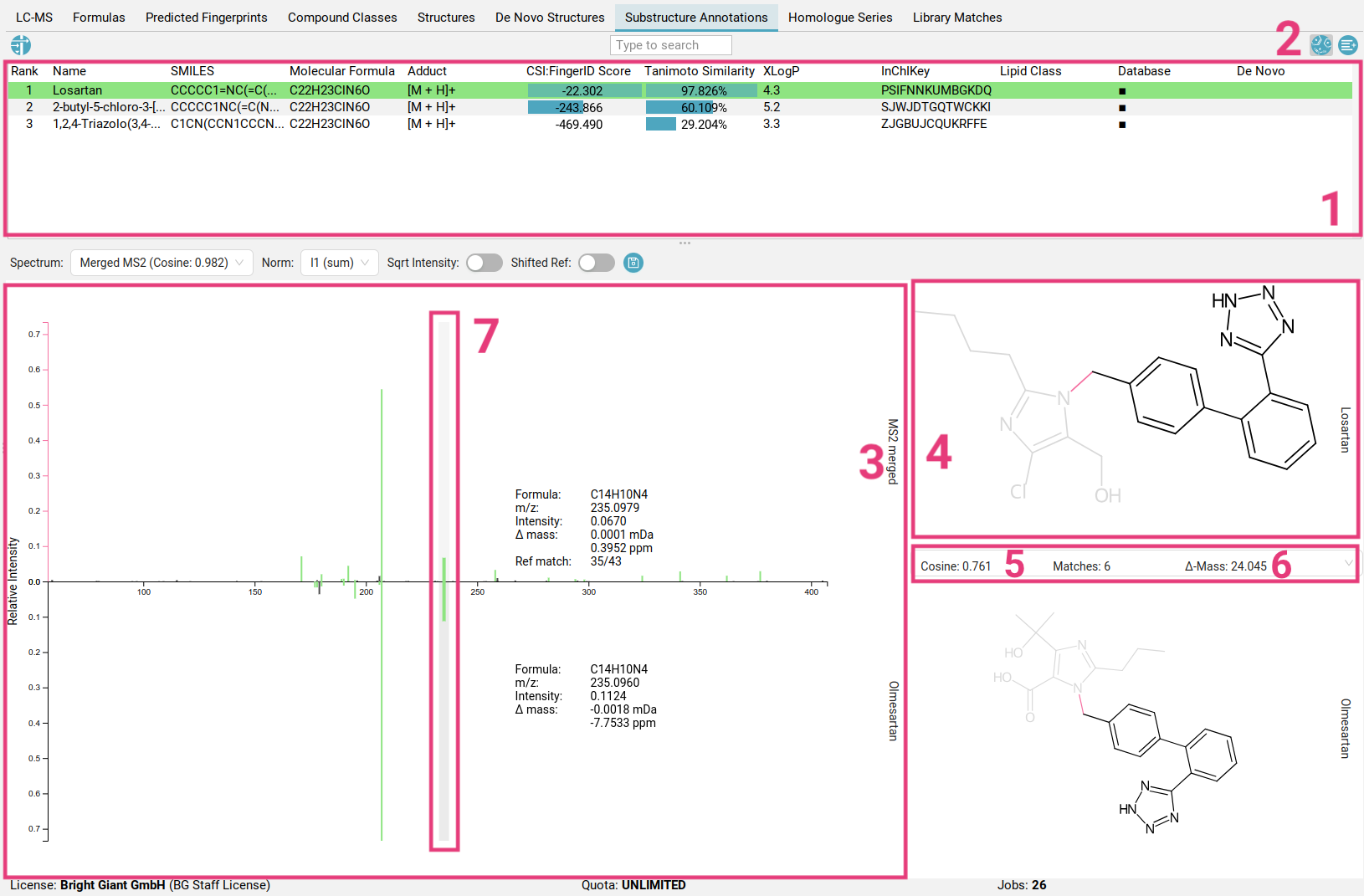Sort by Tanimoto Similarity column header

click(700, 71)
